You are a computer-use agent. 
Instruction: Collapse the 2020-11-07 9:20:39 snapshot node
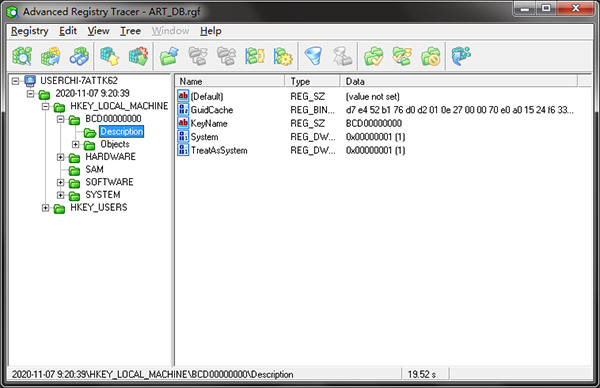click(x=30, y=94)
